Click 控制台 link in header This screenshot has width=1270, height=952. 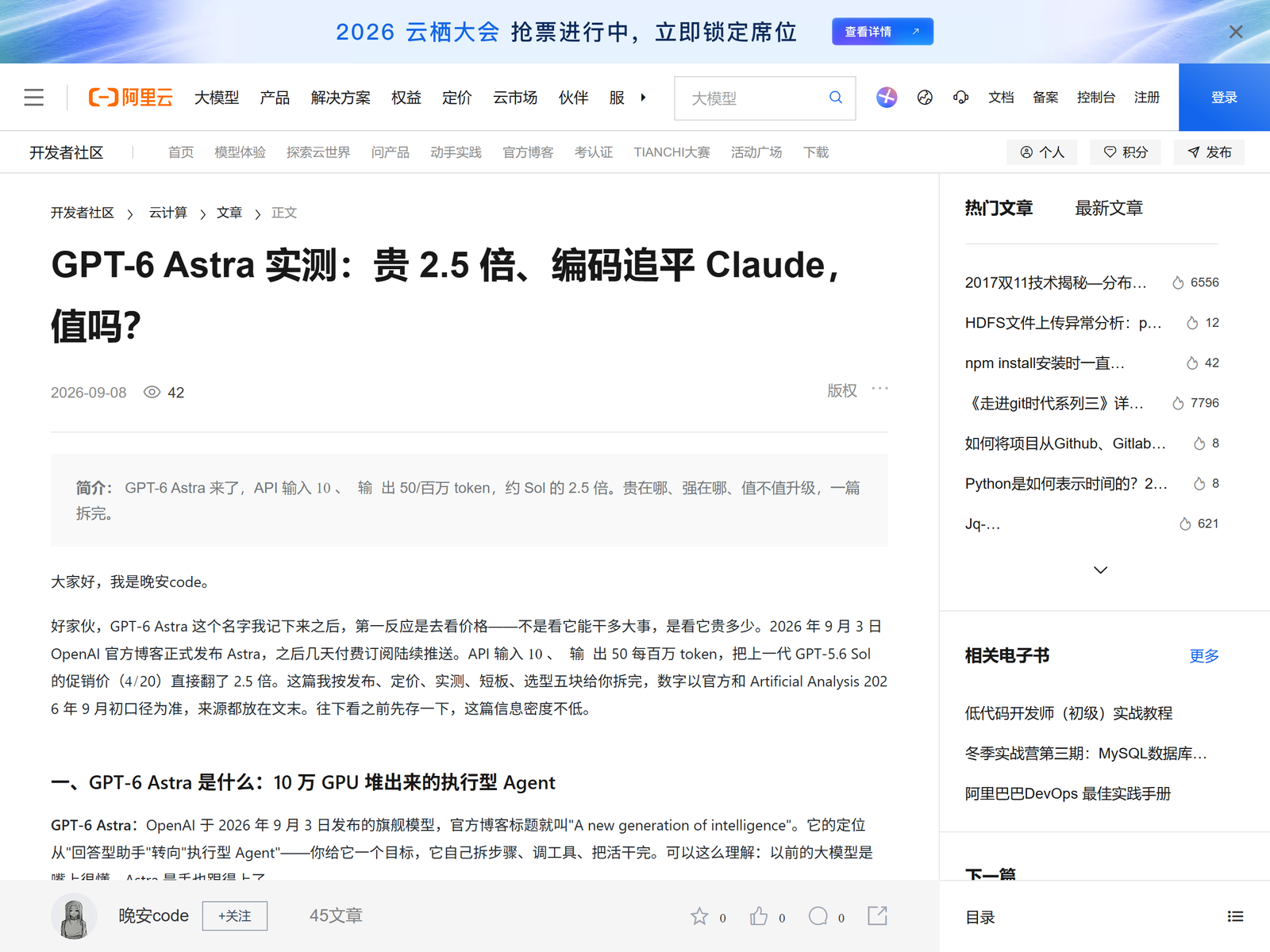pos(1096,98)
